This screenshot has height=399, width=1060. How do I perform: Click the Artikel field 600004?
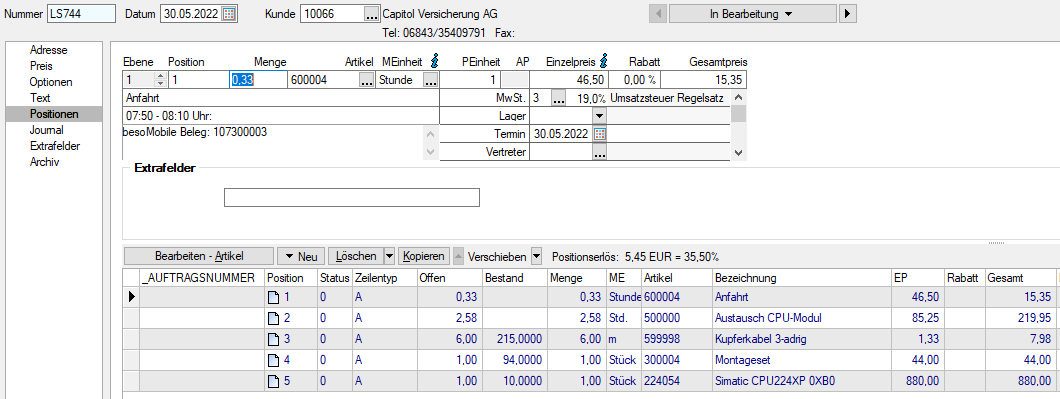point(323,80)
